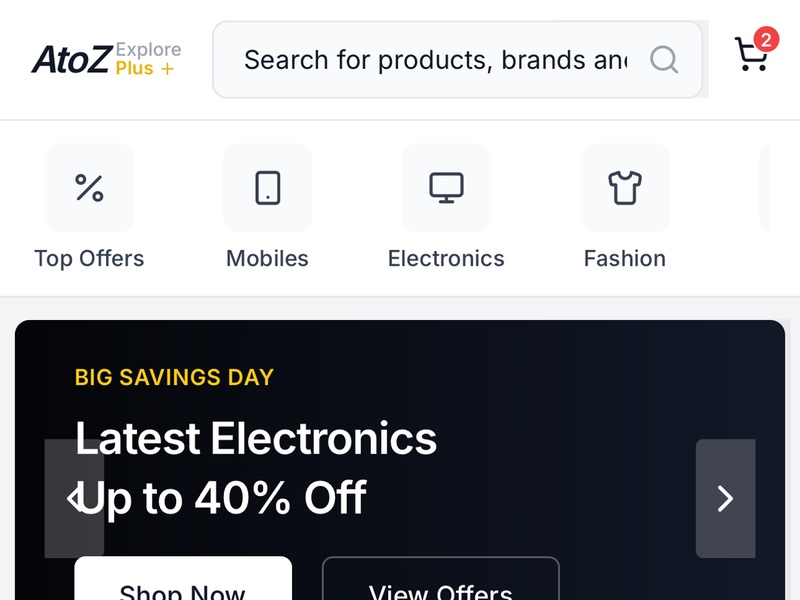Open the Electronics category label
Viewport: 800px width, 600px height.
tap(446, 259)
